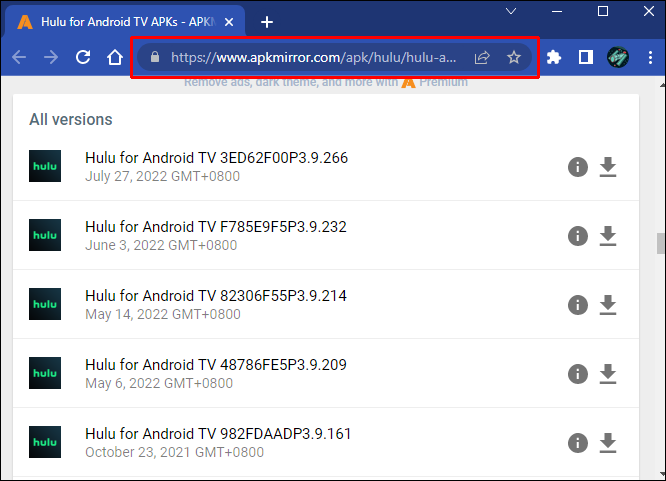Select the "July 27, 2022 GMT+0800" date
Screen dimensions: 666x481
(162, 176)
